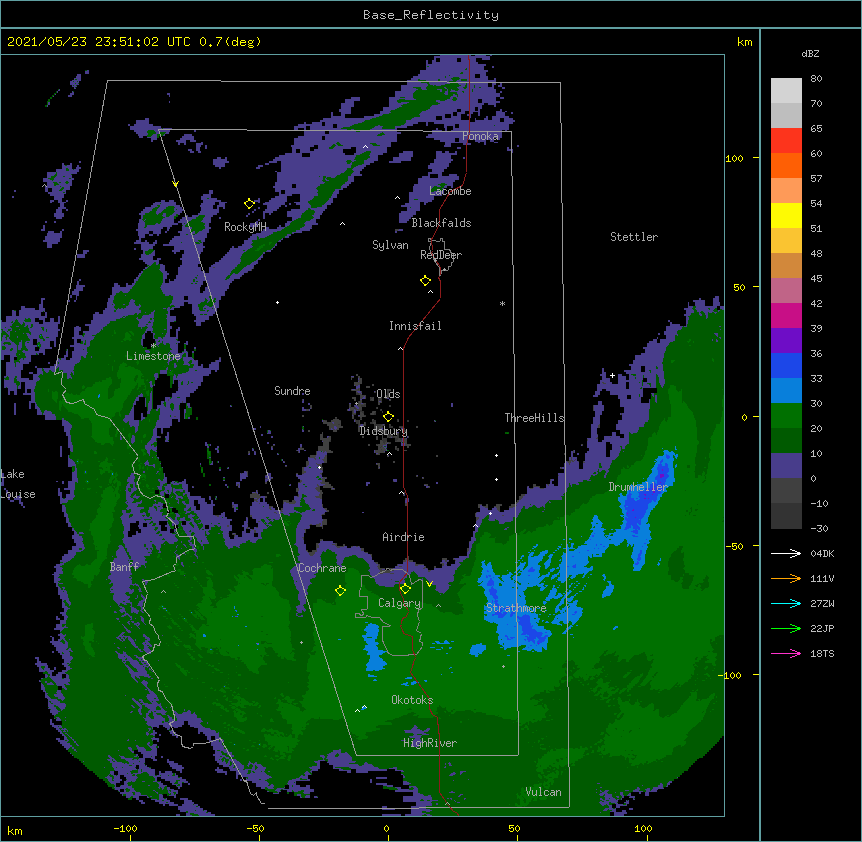The image size is (862, 842).
Task: Select the yellow station marker beside Olds
Action: [388, 417]
